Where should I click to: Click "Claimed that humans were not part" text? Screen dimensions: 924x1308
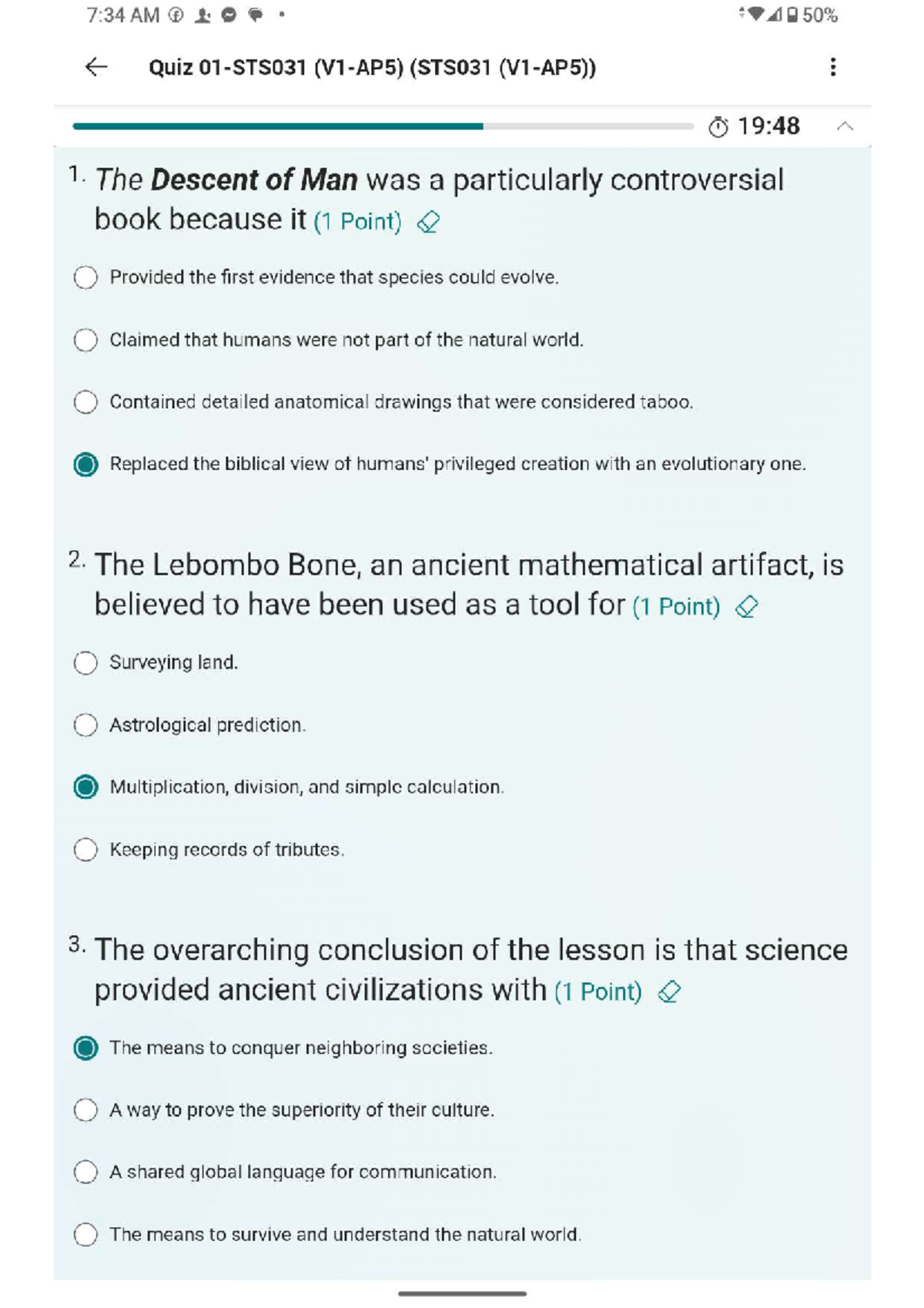(x=346, y=340)
